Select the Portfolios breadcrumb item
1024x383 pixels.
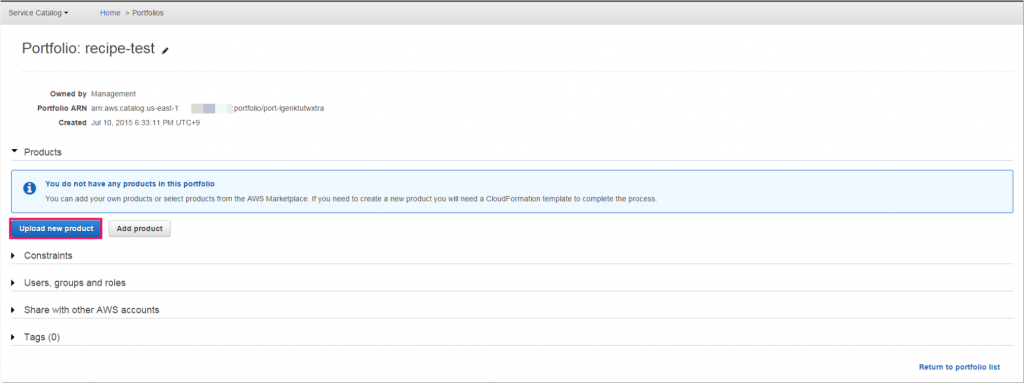(148, 12)
